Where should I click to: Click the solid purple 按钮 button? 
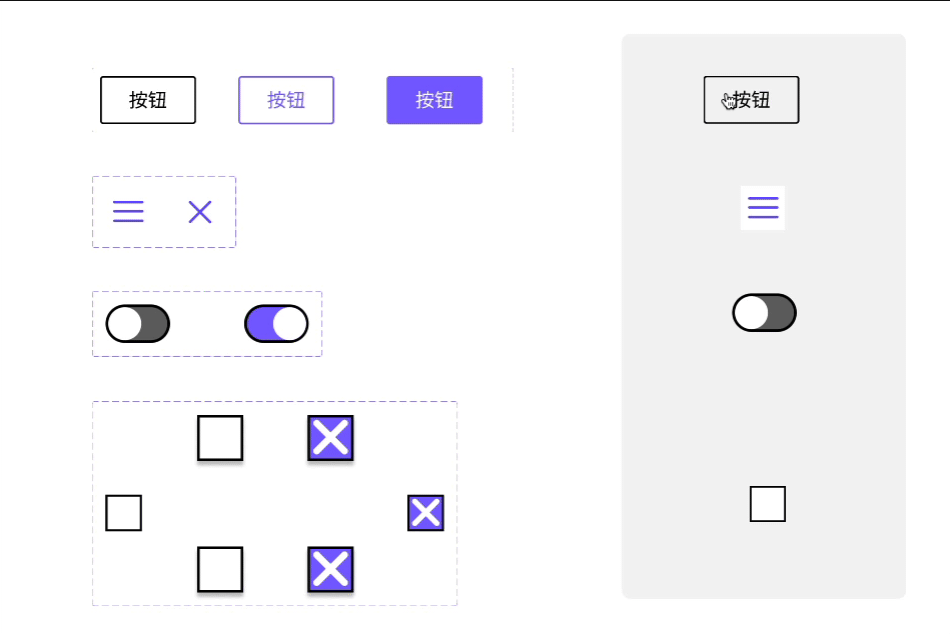tap(434, 100)
